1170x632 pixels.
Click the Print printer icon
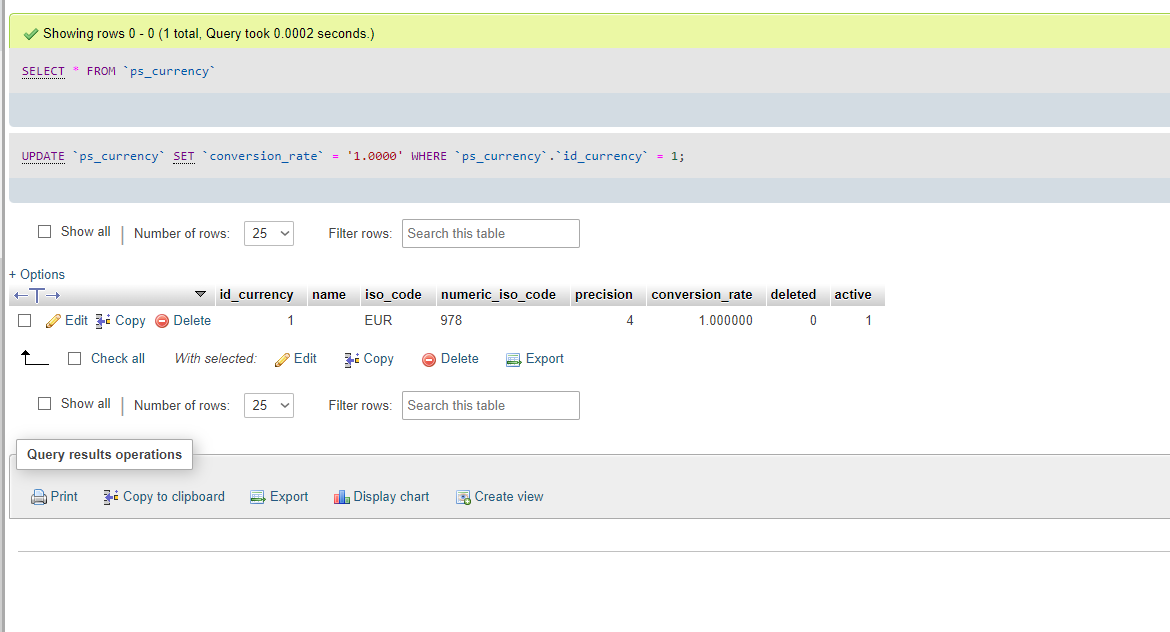(39, 497)
